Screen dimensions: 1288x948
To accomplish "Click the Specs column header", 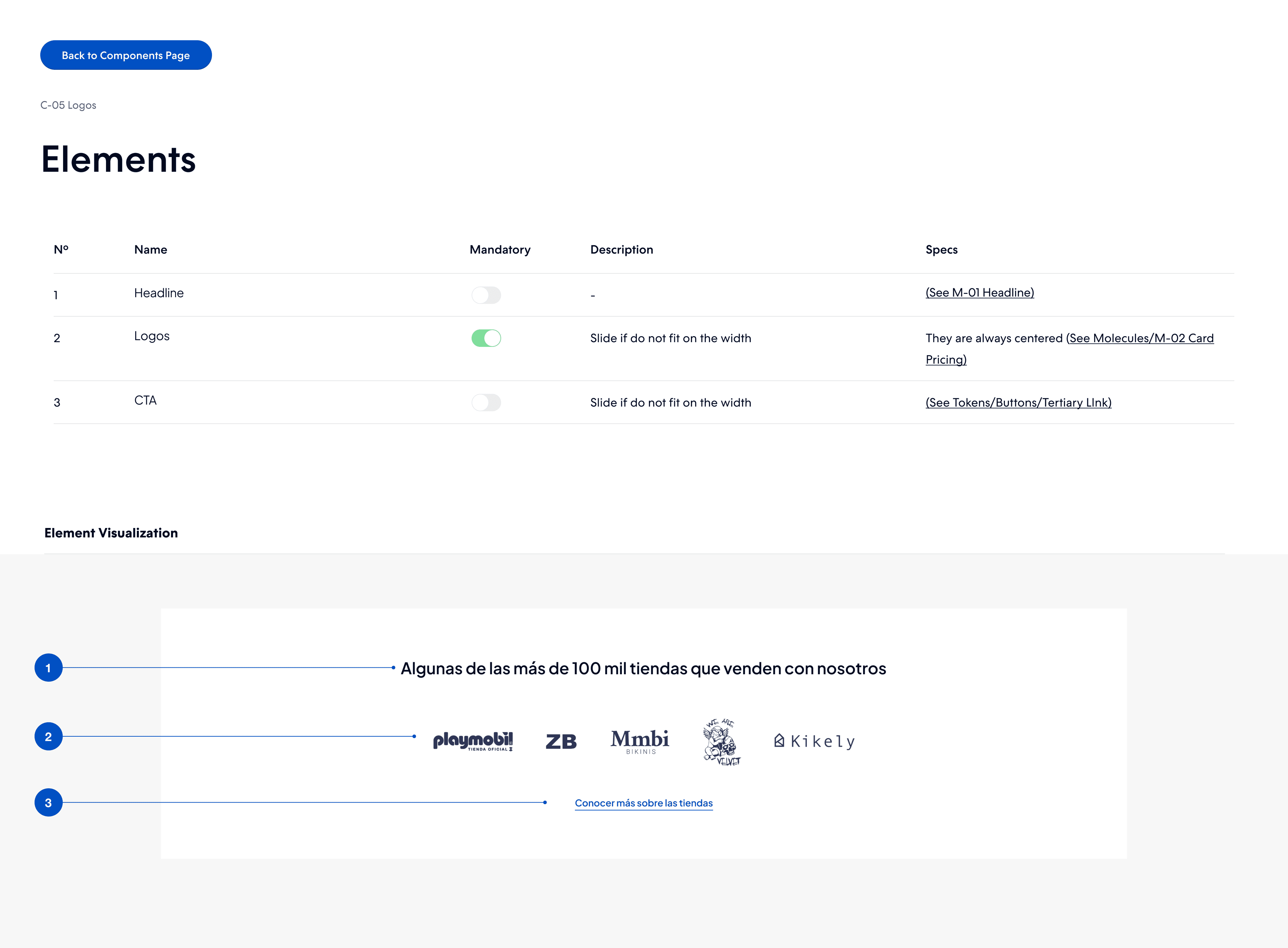I will coord(941,250).
